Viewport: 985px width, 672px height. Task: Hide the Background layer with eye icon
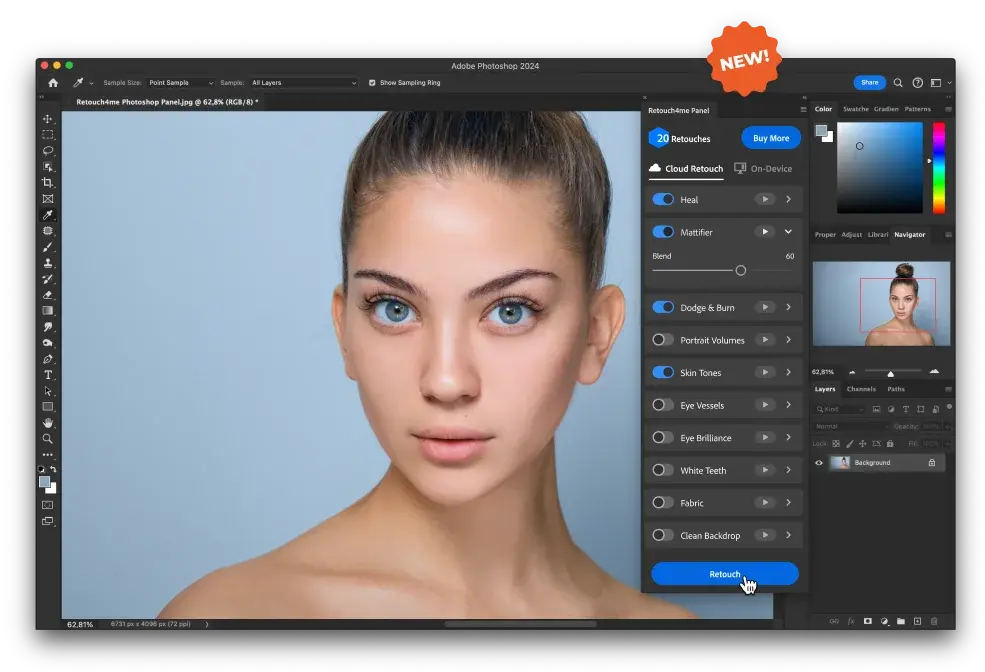click(x=819, y=463)
